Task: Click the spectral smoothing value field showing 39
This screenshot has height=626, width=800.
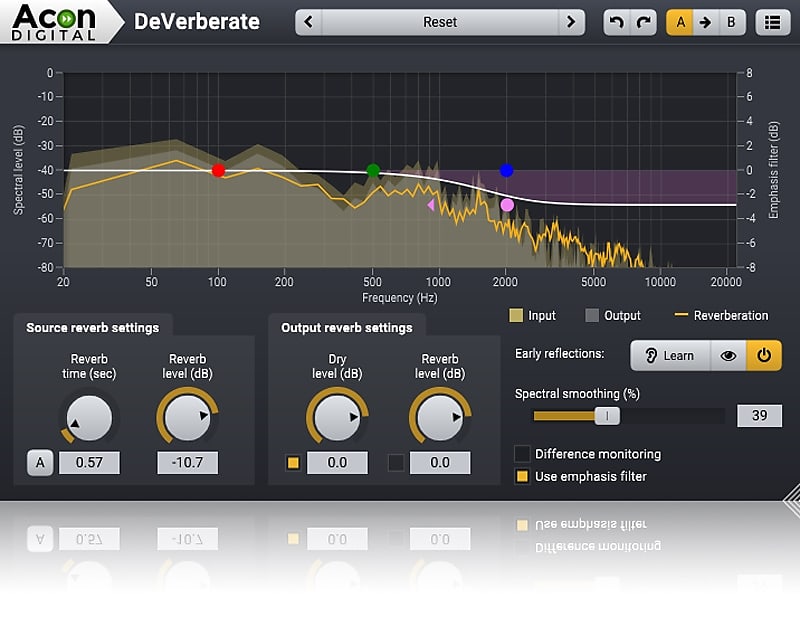Action: [x=759, y=414]
